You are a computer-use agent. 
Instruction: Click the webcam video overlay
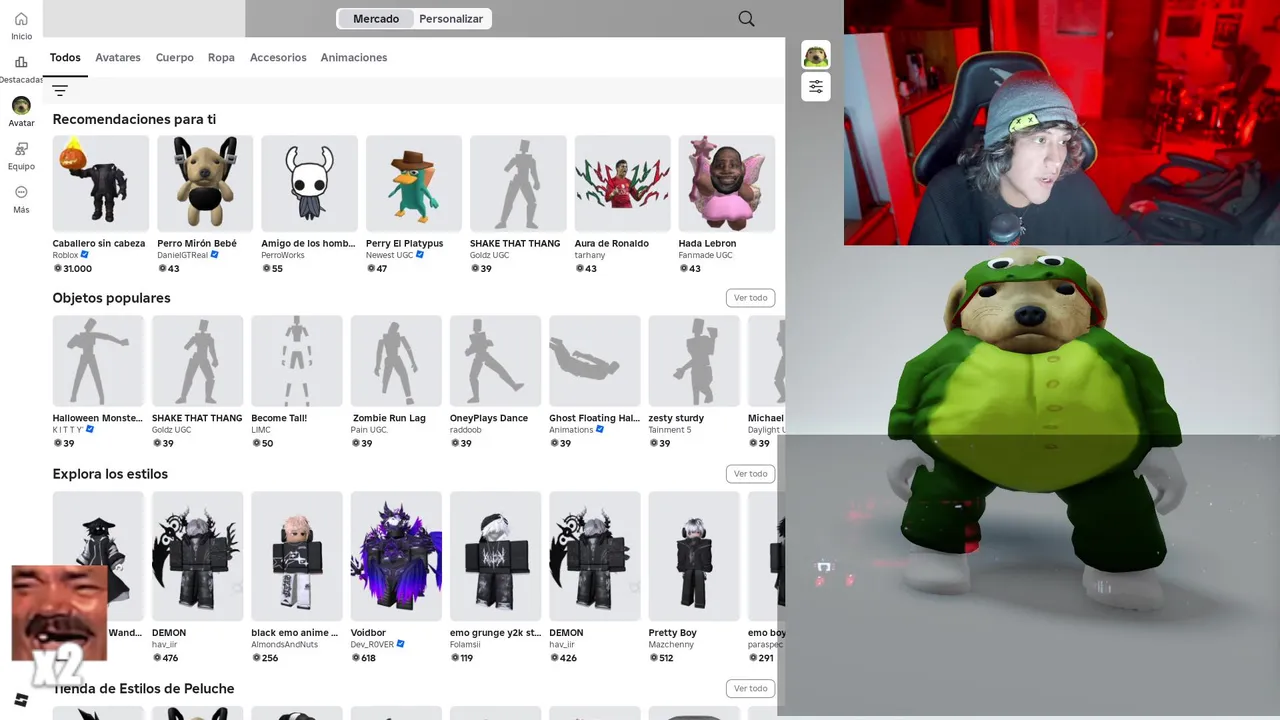[1062, 122]
